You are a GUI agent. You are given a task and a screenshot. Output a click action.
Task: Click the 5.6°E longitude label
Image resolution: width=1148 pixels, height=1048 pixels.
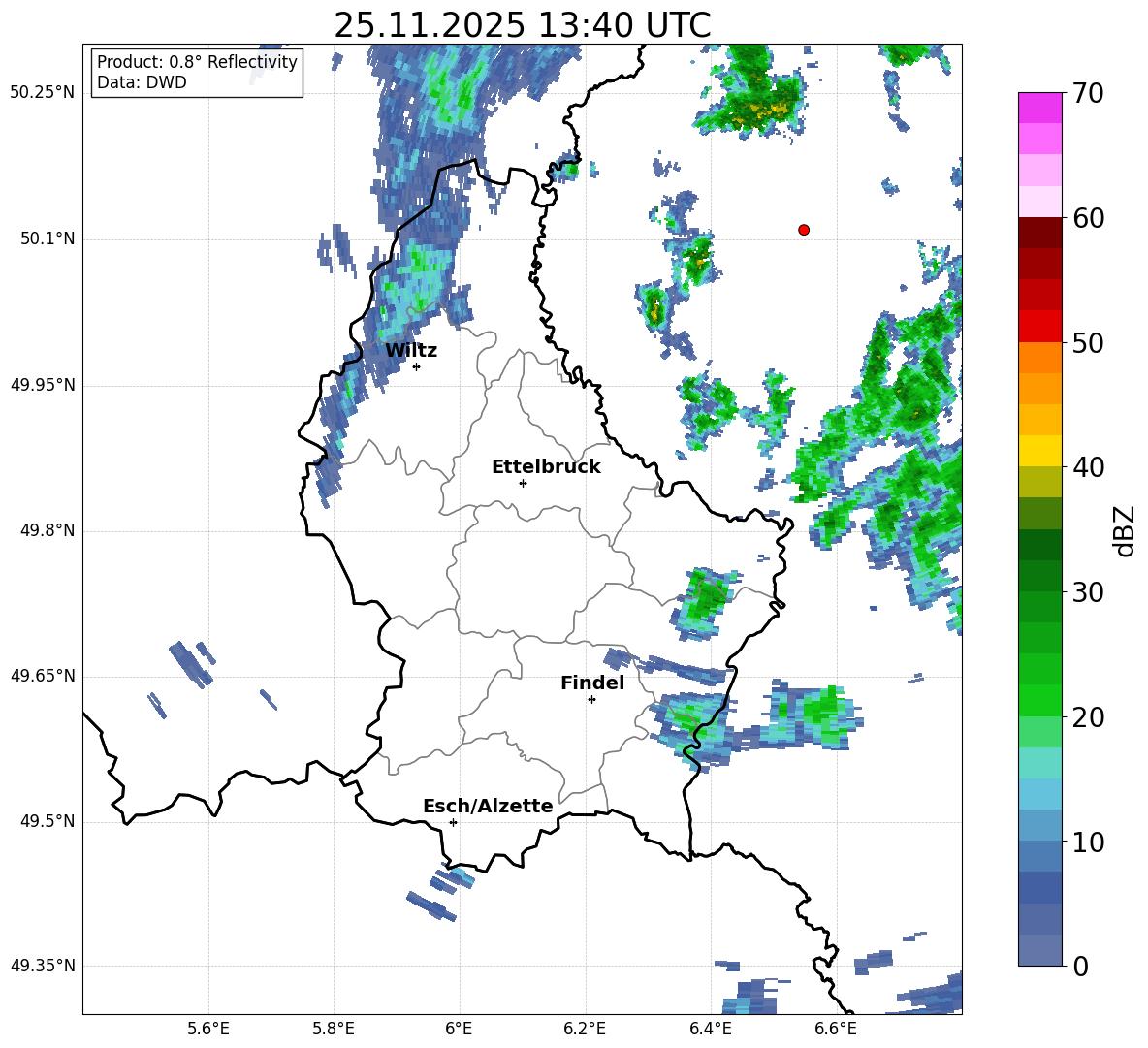point(208,1029)
